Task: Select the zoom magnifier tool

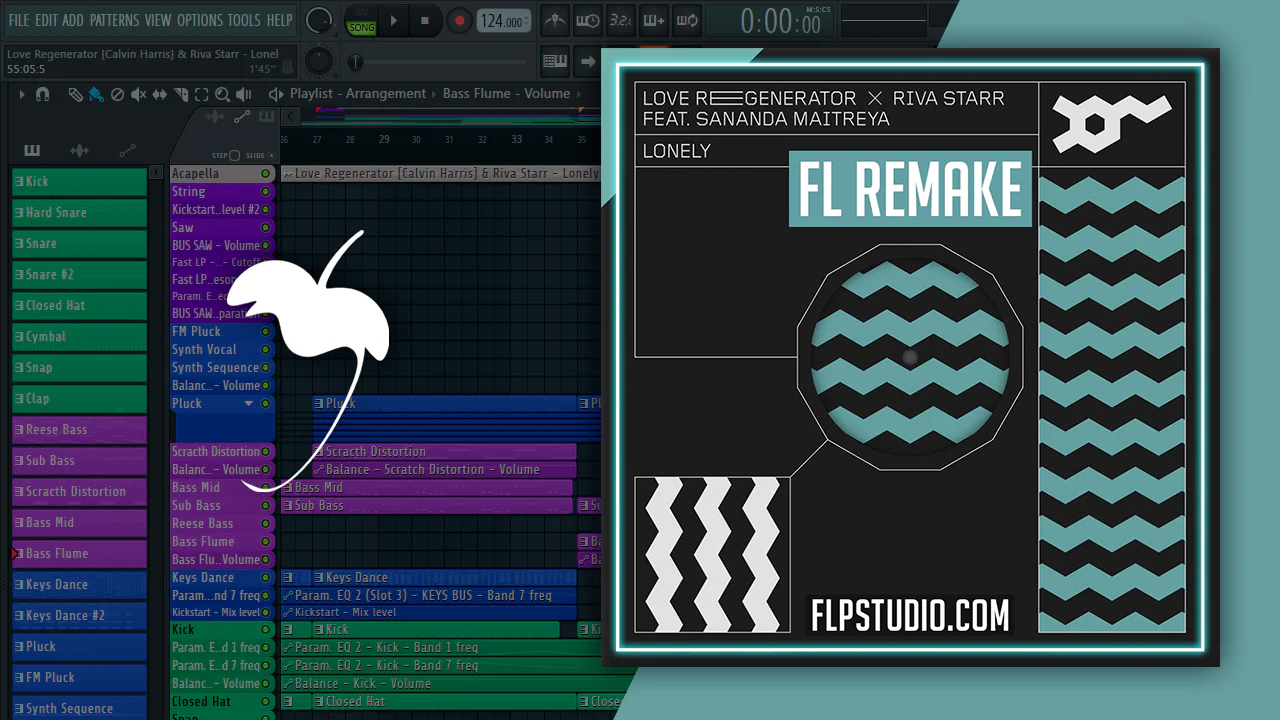Action: pyautogui.click(x=222, y=94)
